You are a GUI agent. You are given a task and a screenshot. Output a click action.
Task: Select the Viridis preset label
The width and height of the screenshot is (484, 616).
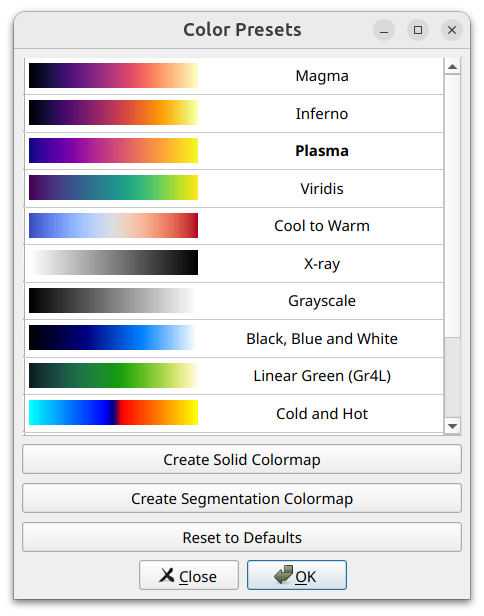click(x=322, y=189)
